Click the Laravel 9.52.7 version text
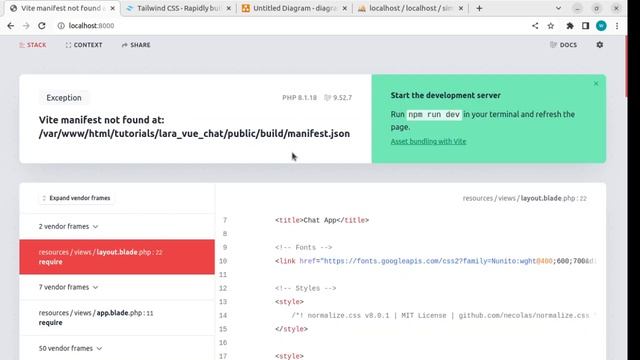This screenshot has height=360, width=640. [338, 98]
